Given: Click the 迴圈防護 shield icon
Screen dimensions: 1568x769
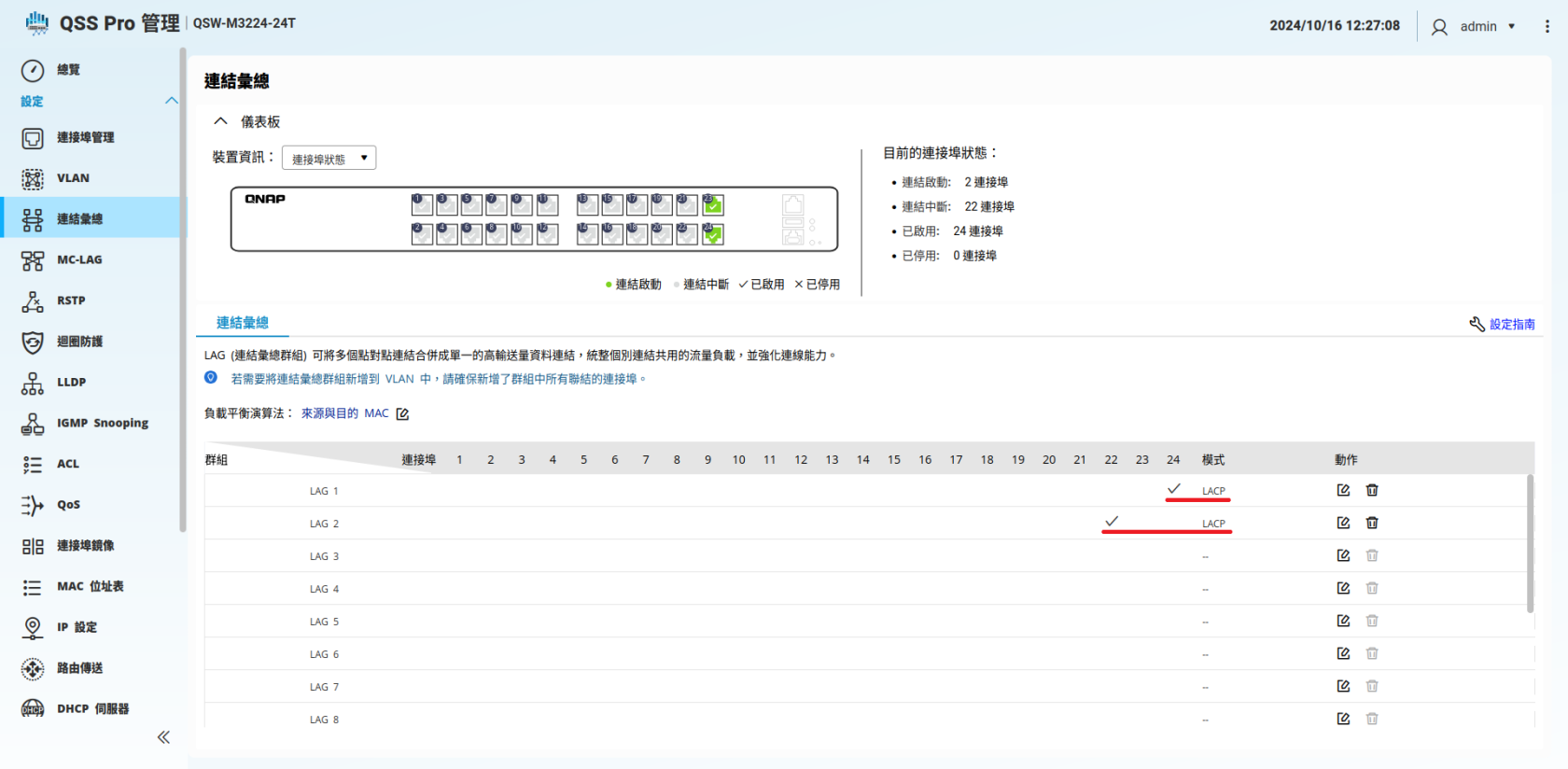Looking at the screenshot, I should [x=33, y=342].
